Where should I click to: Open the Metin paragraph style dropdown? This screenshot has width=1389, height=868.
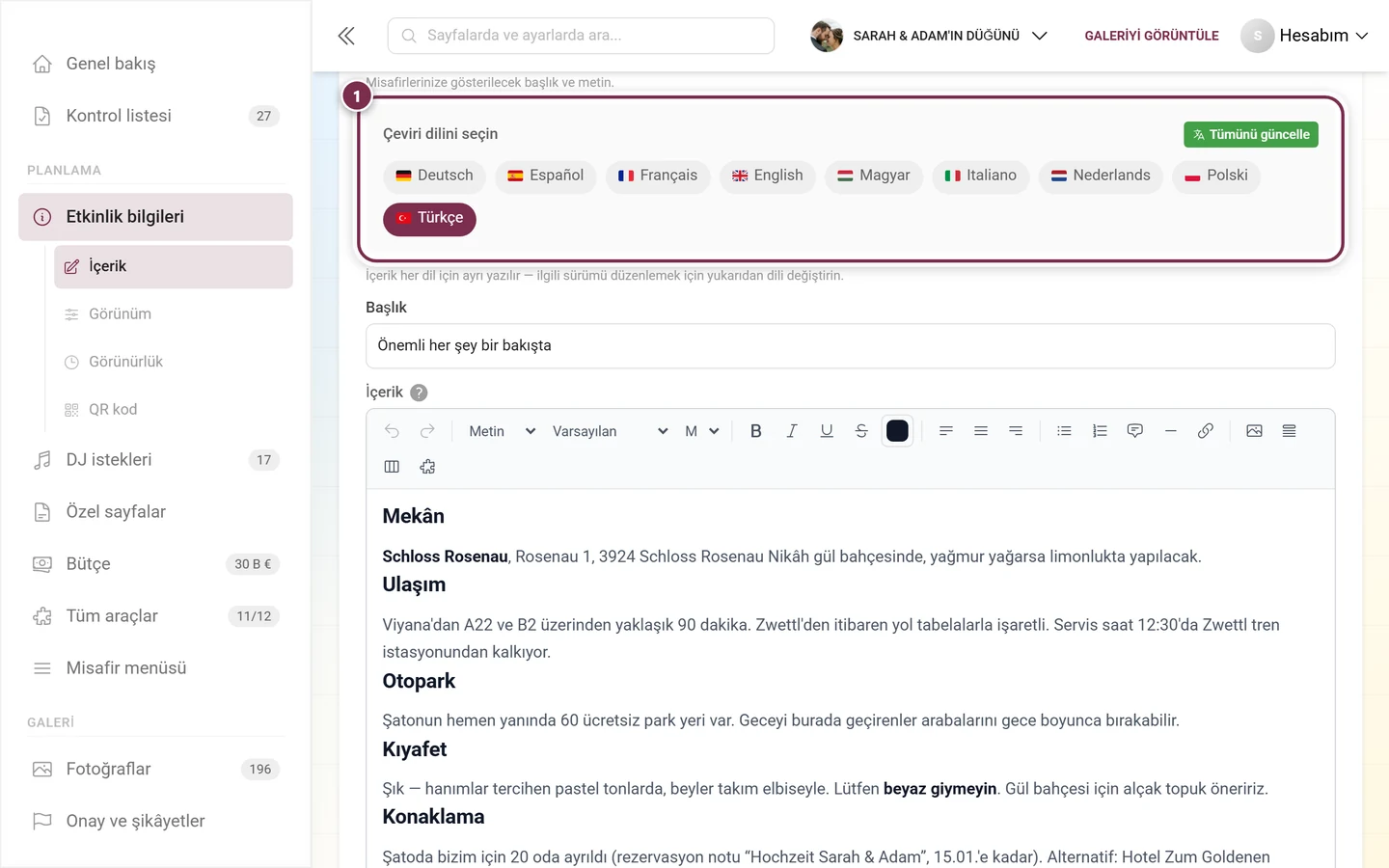502,431
